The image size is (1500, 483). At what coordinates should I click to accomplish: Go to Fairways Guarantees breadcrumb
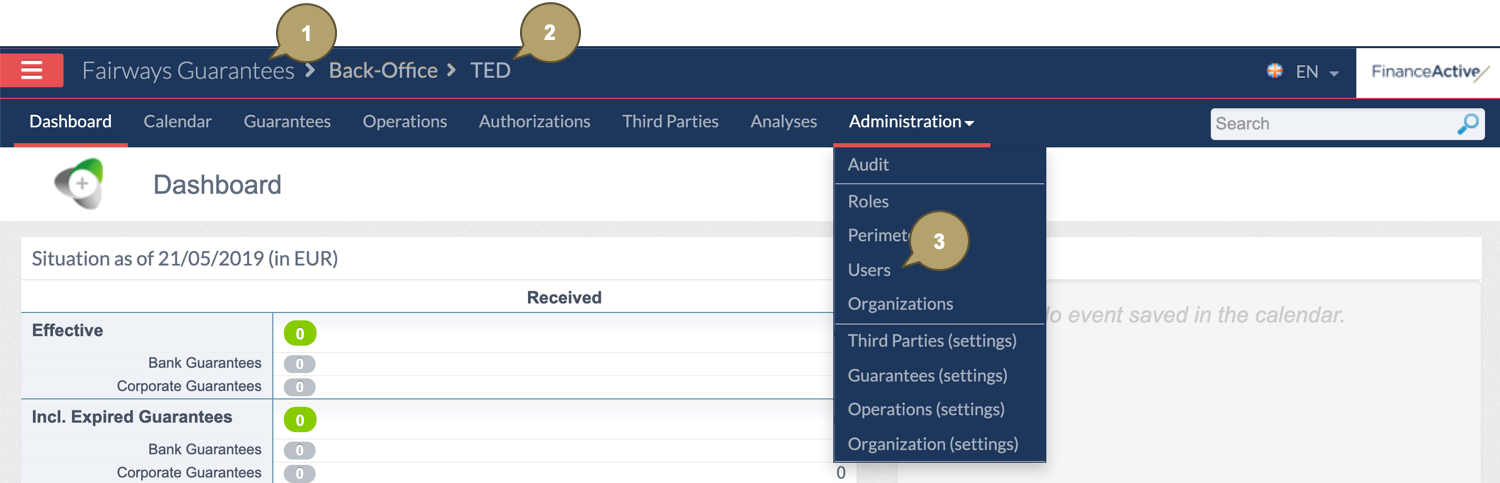coord(188,70)
